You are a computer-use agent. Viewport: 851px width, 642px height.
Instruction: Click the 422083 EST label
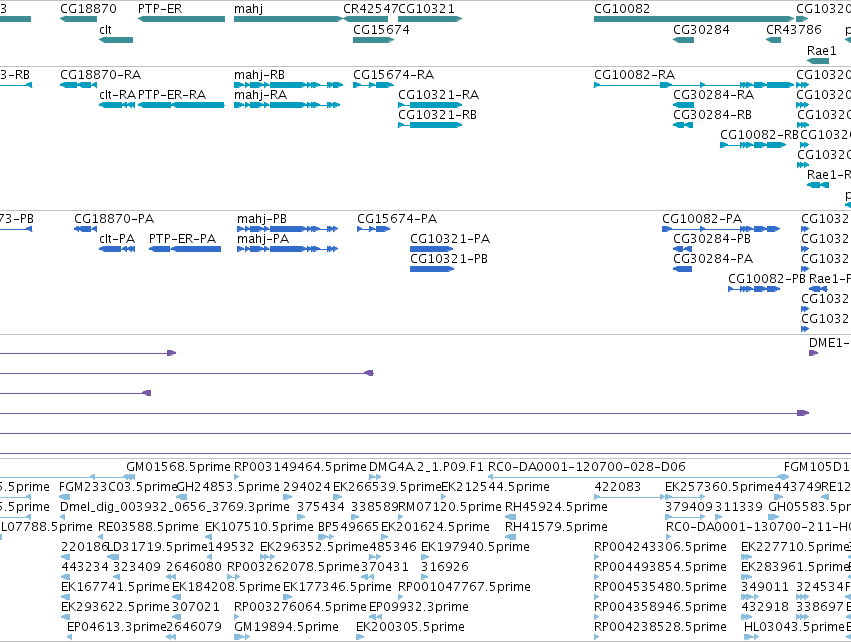pyautogui.click(x=618, y=487)
